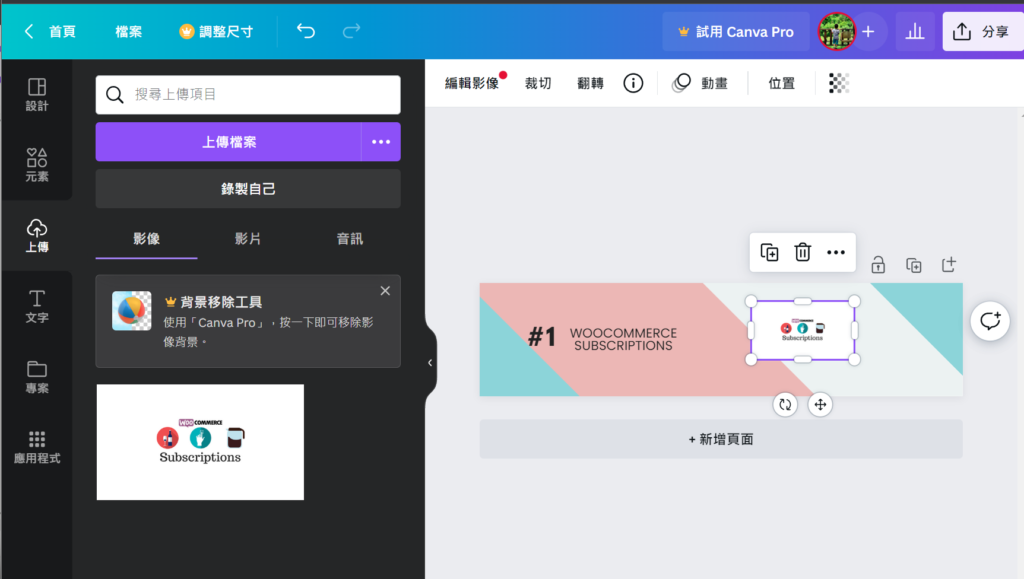Click the rotate handle below image
Screen dimensions: 1024x579
click(x=785, y=405)
